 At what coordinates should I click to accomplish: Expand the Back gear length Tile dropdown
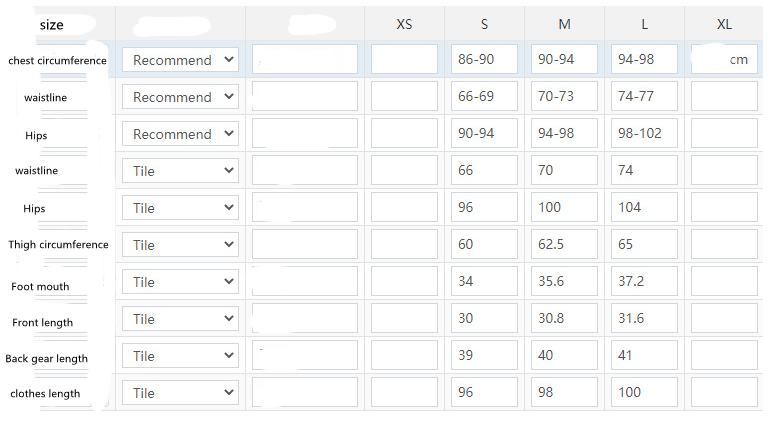(180, 356)
